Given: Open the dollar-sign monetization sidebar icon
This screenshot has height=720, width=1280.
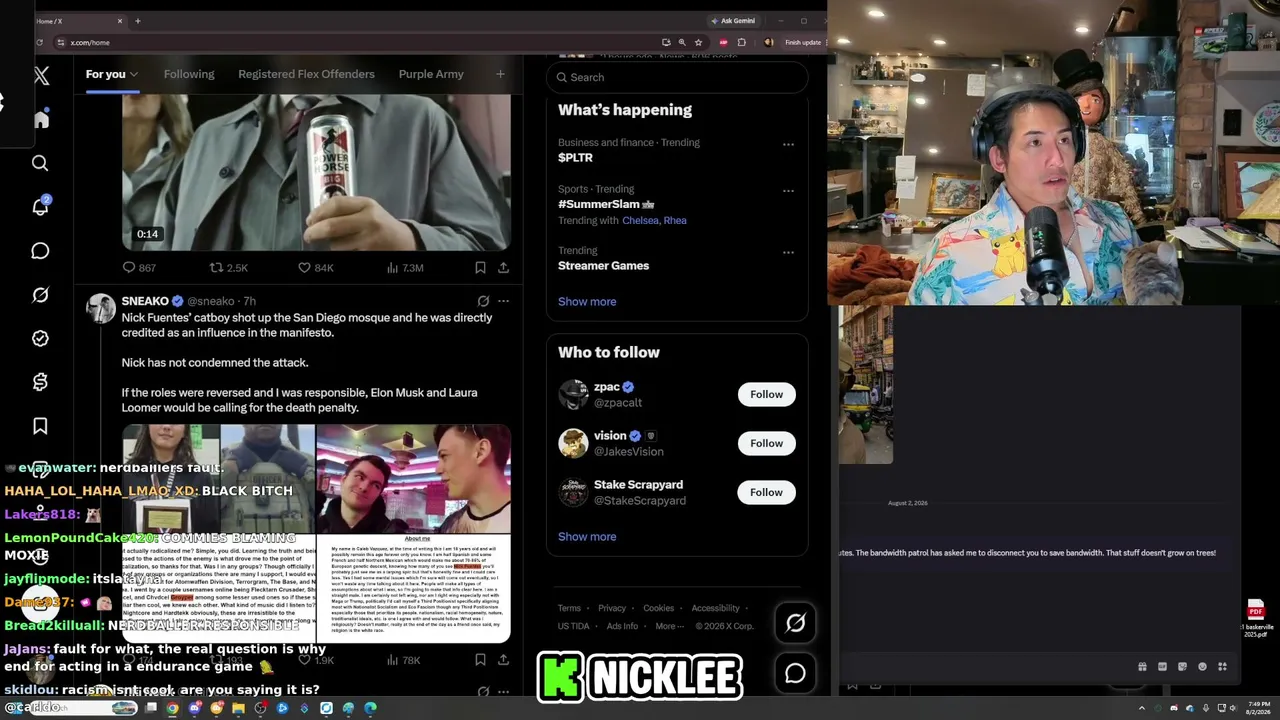Looking at the screenshot, I should (x=40, y=382).
